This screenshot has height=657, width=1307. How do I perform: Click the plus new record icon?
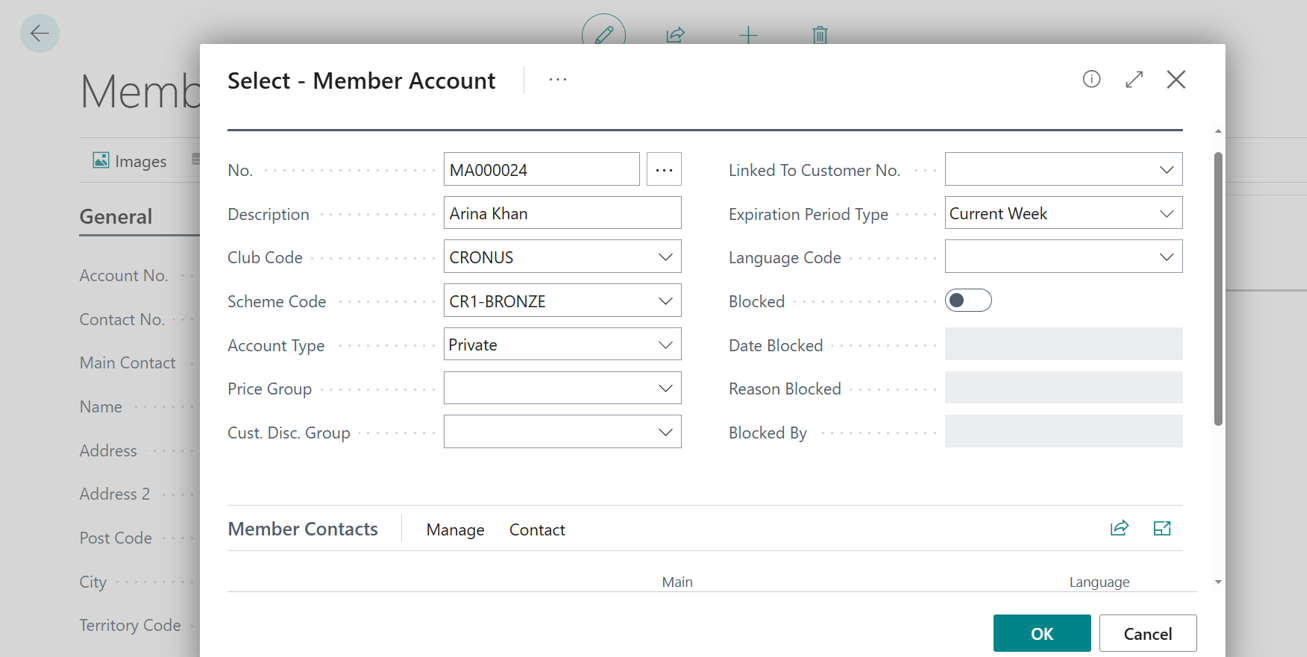click(x=748, y=35)
